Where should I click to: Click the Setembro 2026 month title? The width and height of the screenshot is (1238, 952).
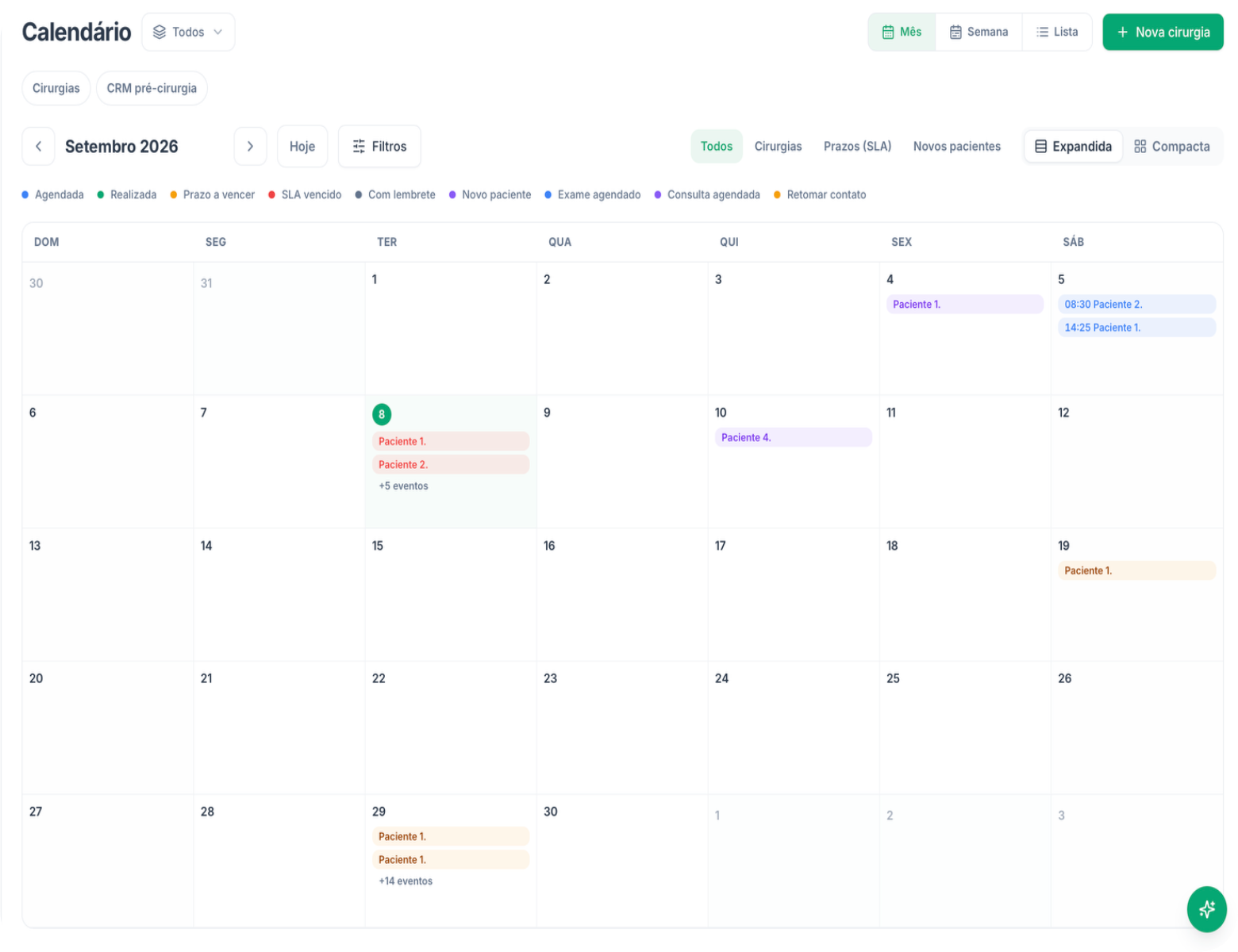pos(121,147)
